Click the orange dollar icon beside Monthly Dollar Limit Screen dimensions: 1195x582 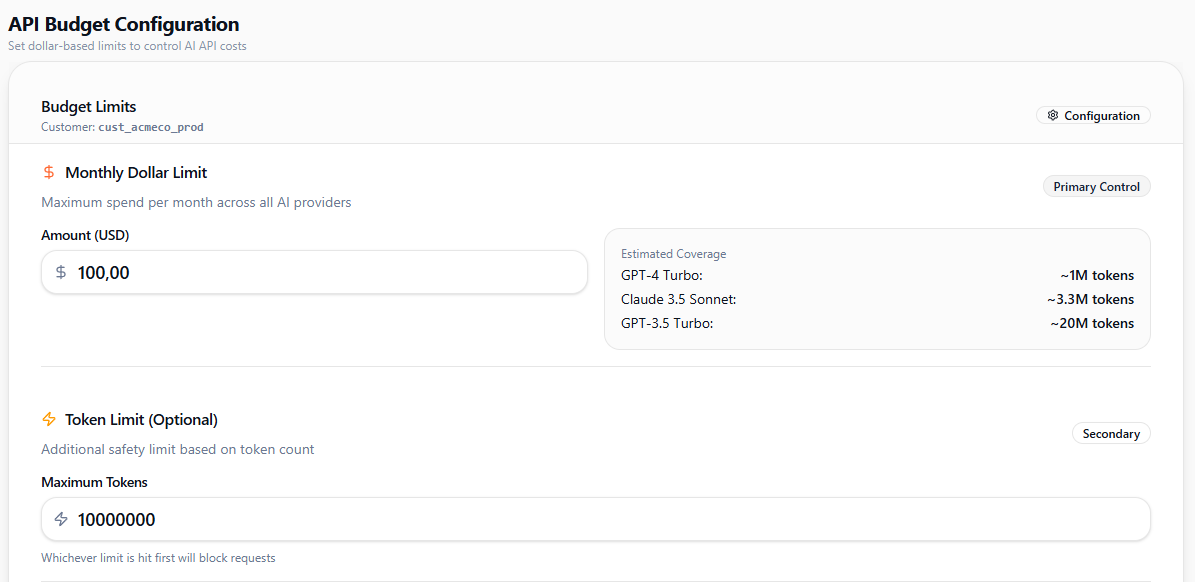pyautogui.click(x=49, y=173)
